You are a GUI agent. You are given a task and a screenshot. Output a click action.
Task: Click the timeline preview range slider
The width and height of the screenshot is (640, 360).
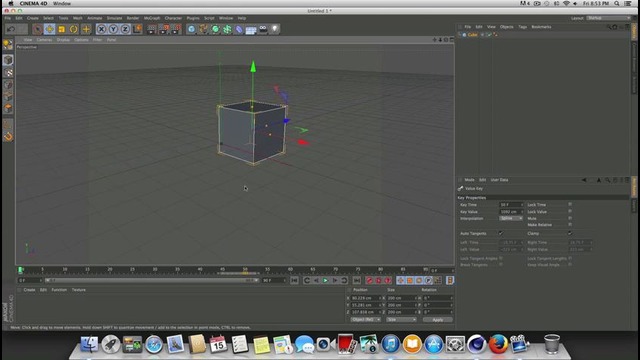tap(152, 280)
